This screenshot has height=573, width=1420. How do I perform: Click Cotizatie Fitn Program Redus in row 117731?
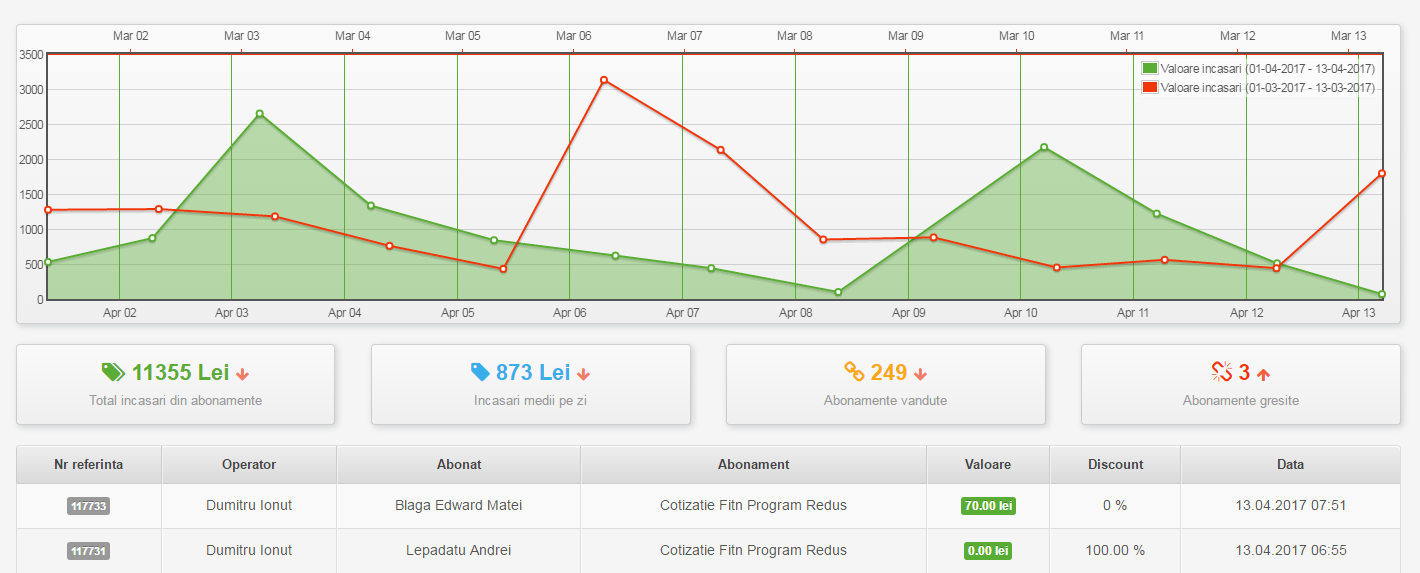tap(753, 550)
